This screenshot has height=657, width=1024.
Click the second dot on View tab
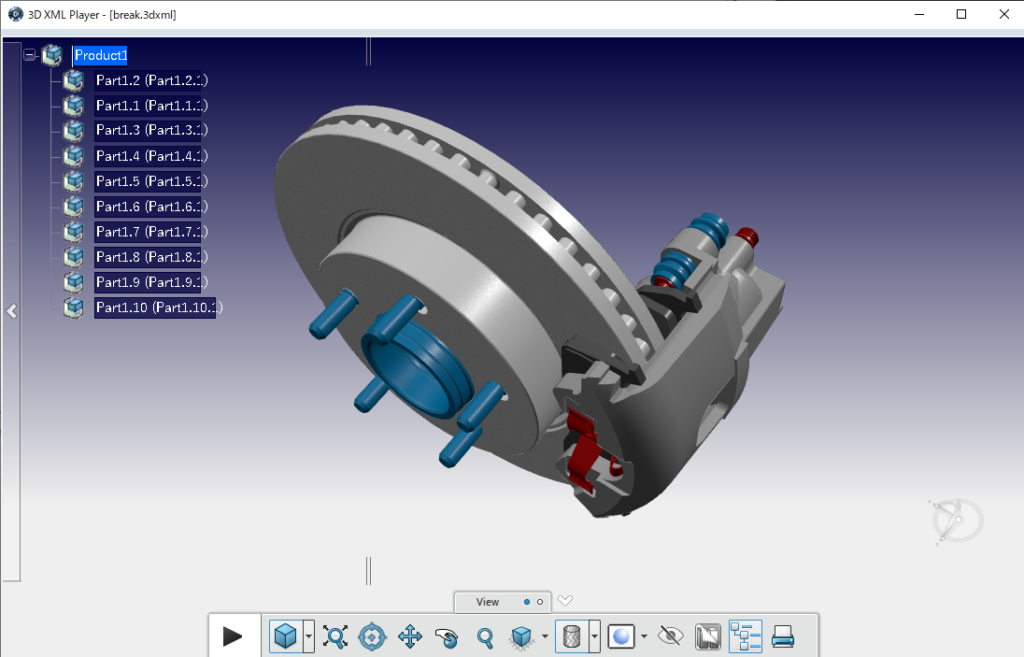540,601
